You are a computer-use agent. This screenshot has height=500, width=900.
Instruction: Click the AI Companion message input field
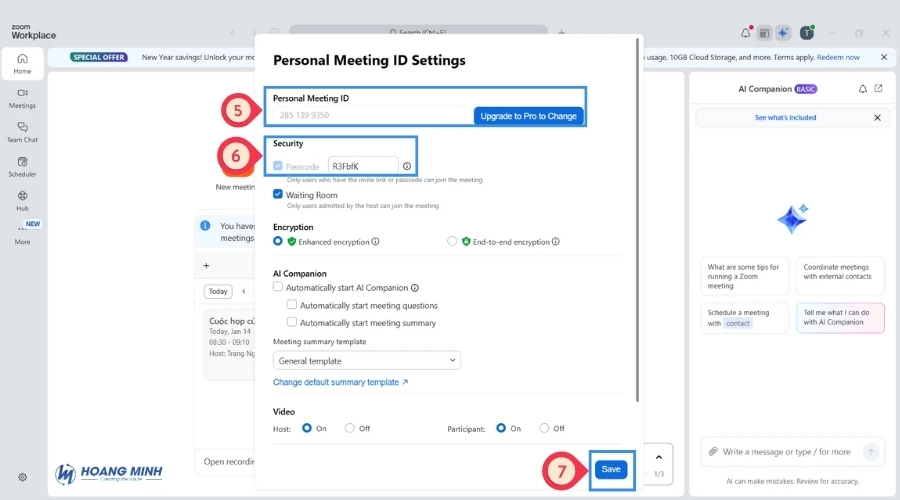[x=785, y=452]
